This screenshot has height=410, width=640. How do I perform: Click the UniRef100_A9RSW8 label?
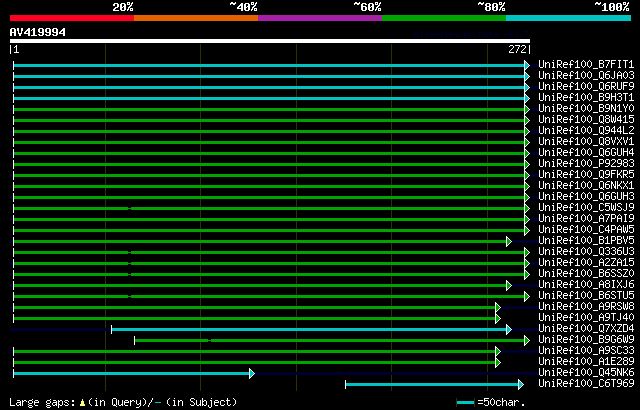[586, 307]
